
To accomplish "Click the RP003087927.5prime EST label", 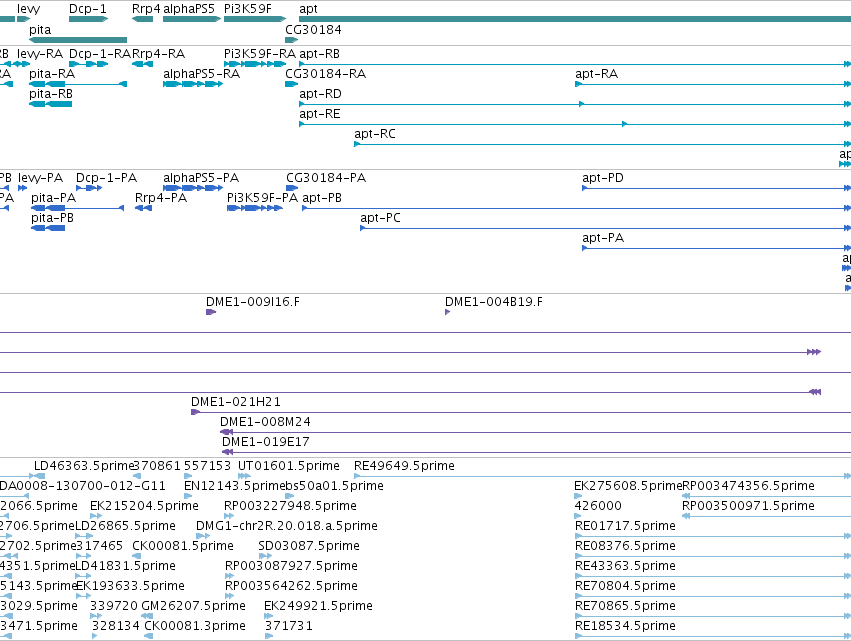I will (x=291, y=566).
